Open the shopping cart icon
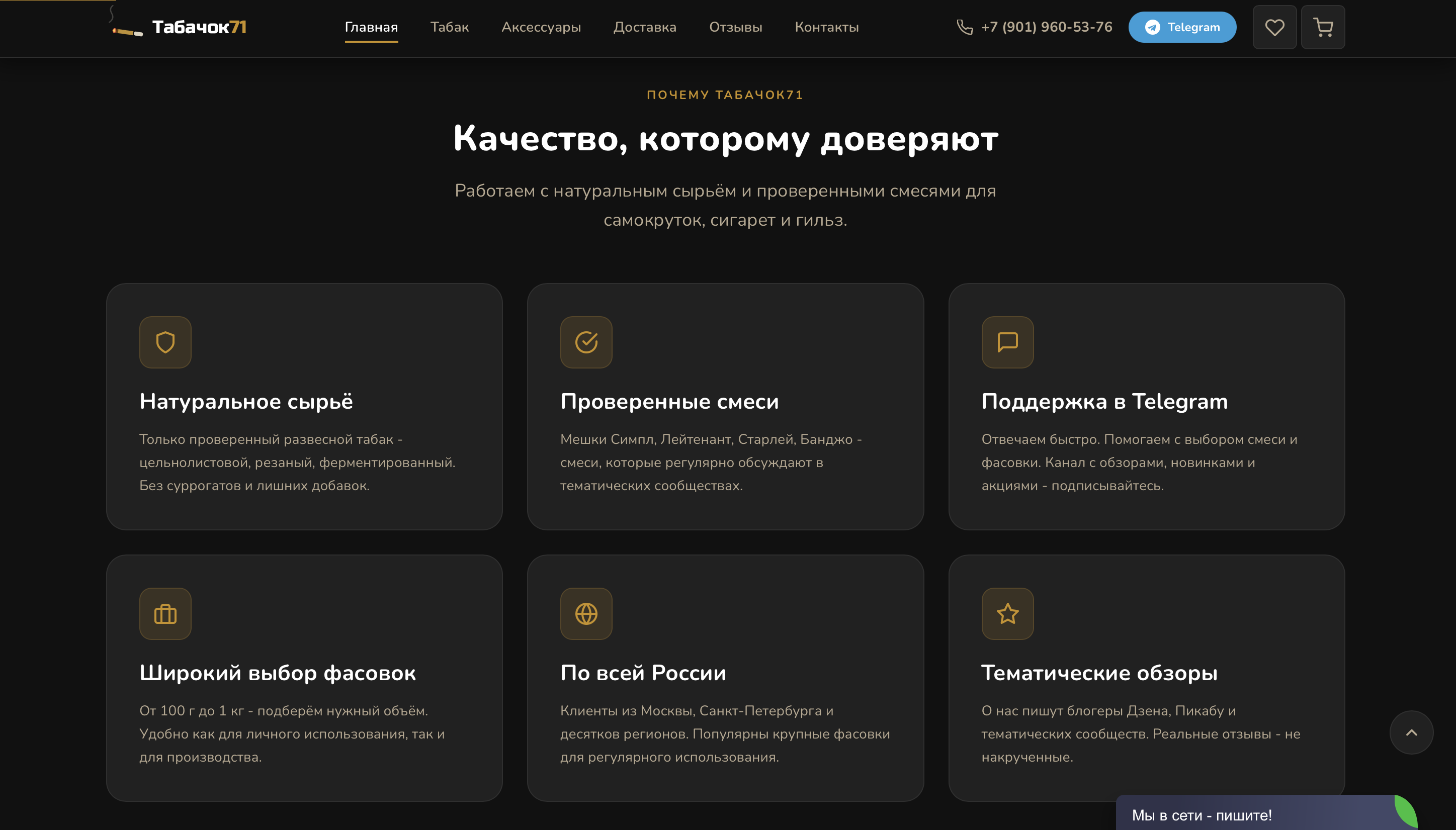This screenshot has height=830, width=1456. pyautogui.click(x=1323, y=27)
